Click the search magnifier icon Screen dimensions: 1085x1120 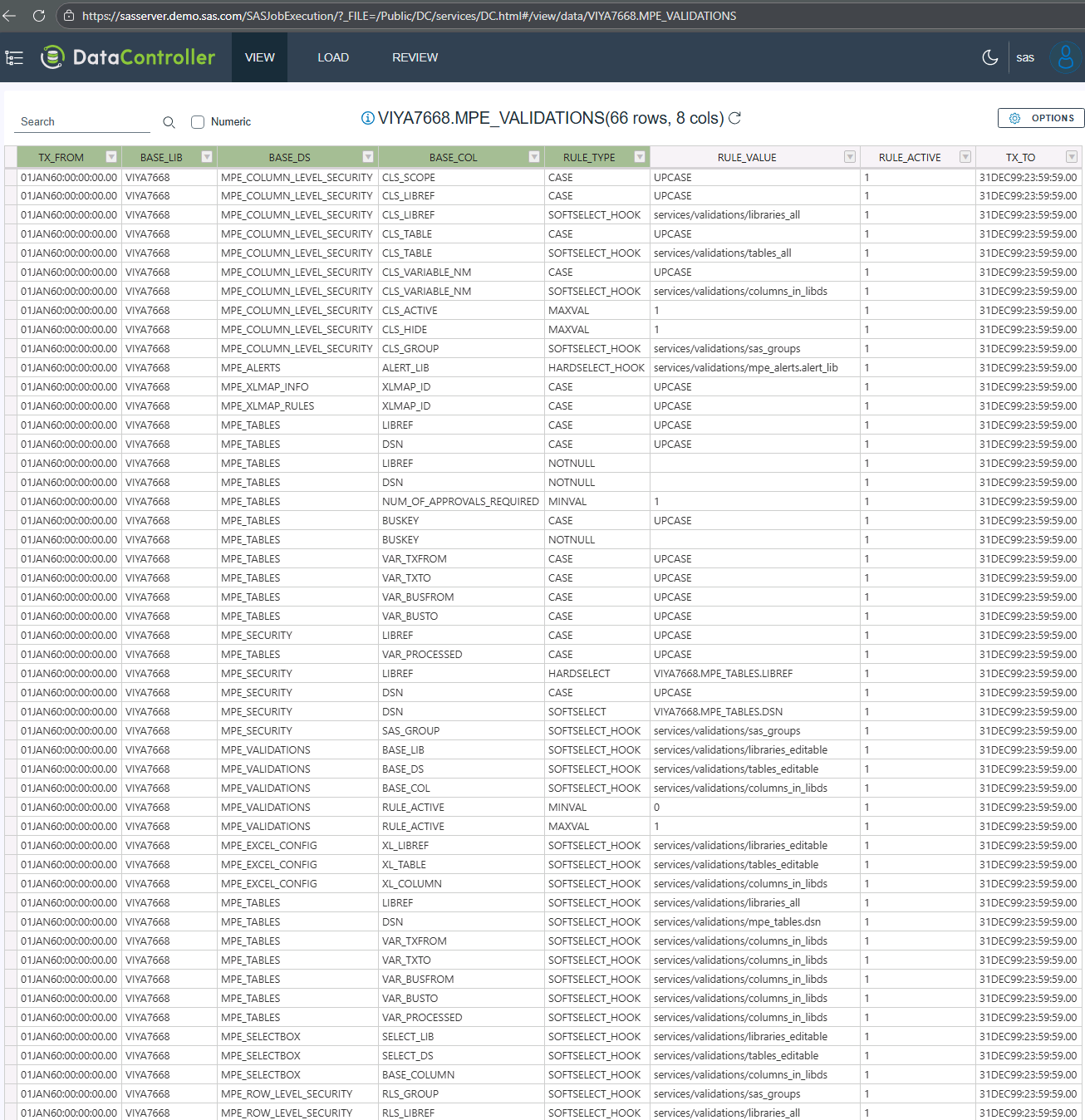169,122
